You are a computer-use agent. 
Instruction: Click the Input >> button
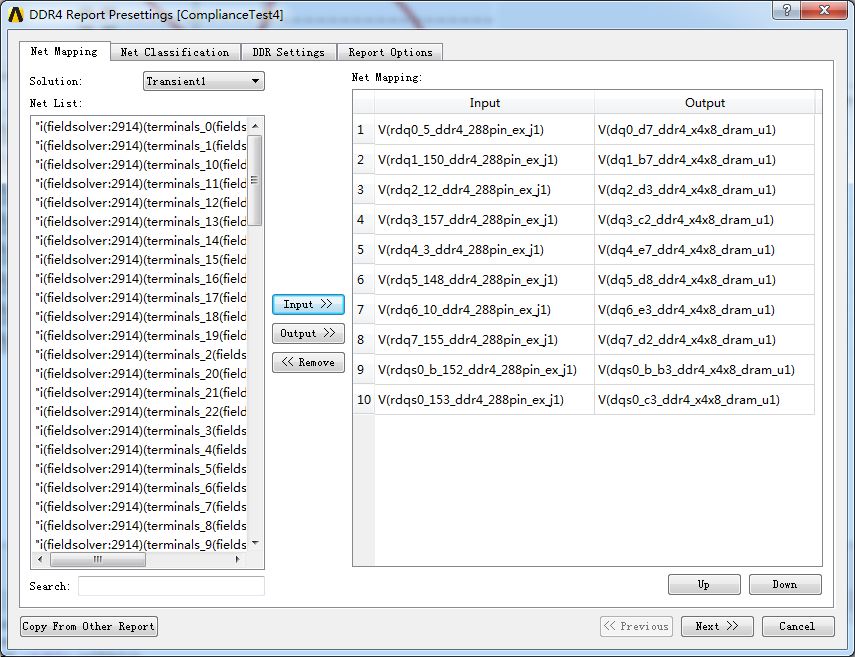pos(308,304)
